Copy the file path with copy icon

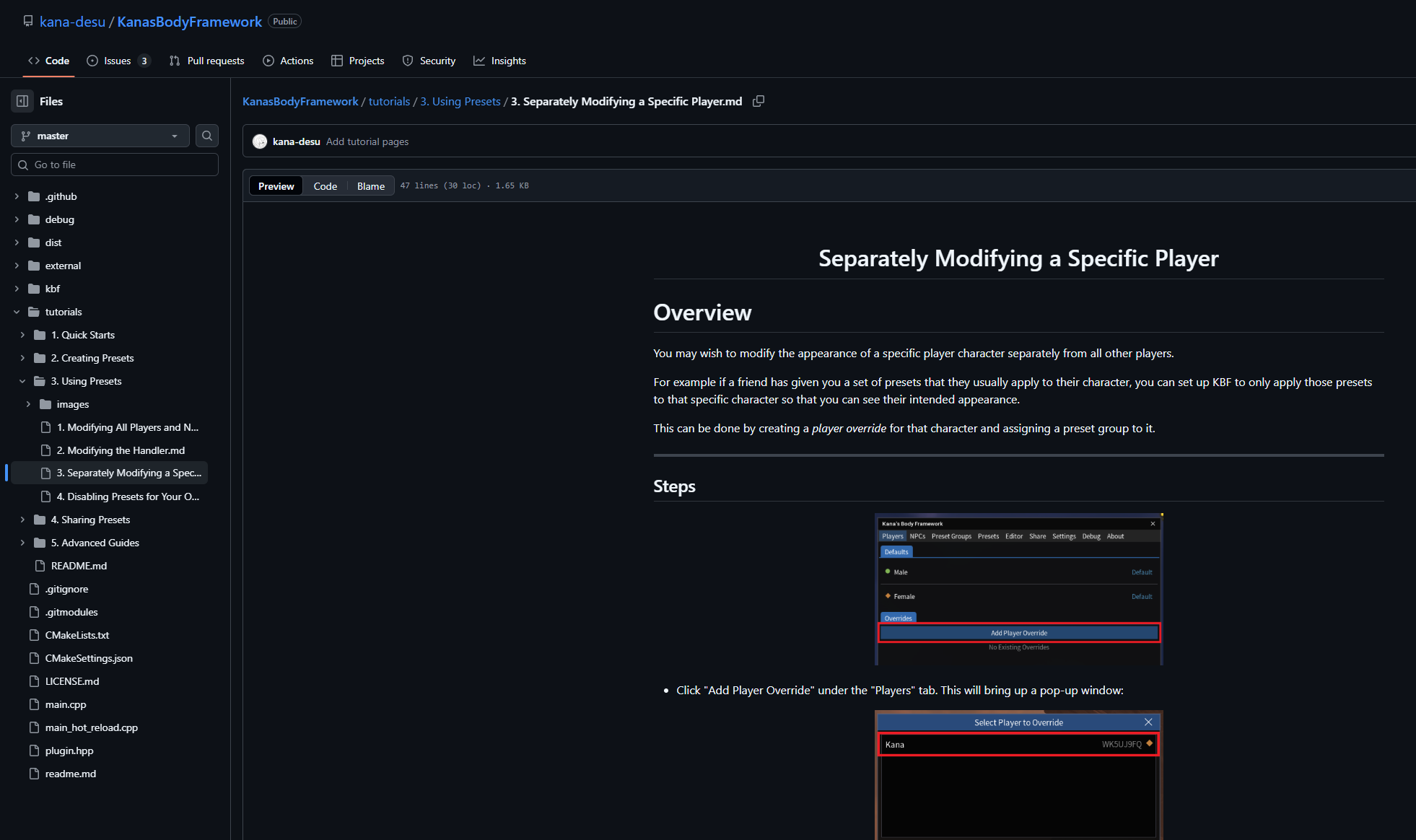pyautogui.click(x=758, y=101)
